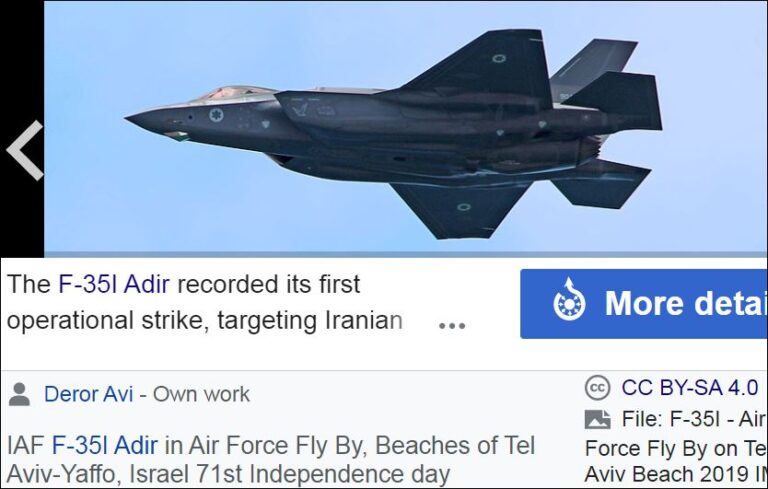Open the CC BY-SA 4.0 license link

[x=690, y=388]
